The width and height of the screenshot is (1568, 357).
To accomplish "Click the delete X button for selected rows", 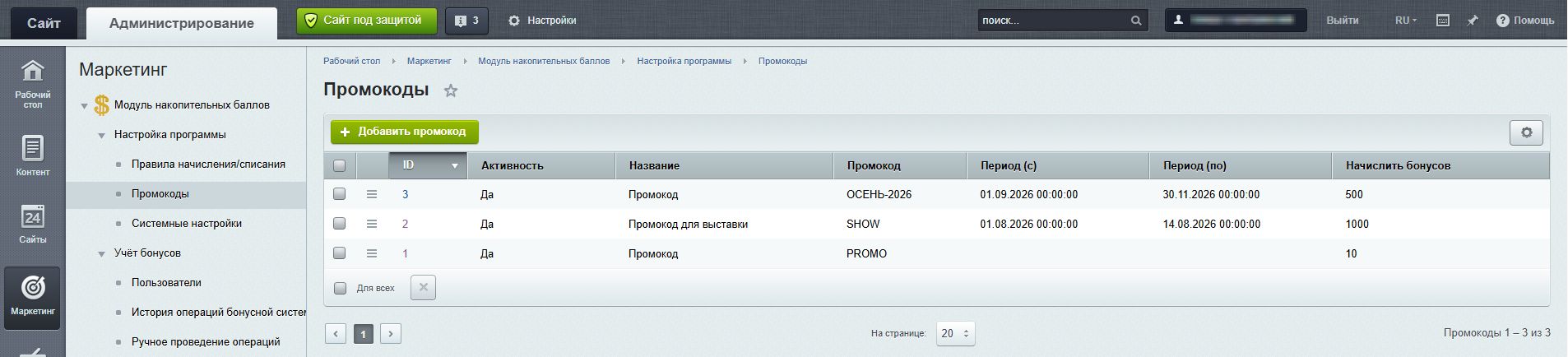I will point(423,288).
